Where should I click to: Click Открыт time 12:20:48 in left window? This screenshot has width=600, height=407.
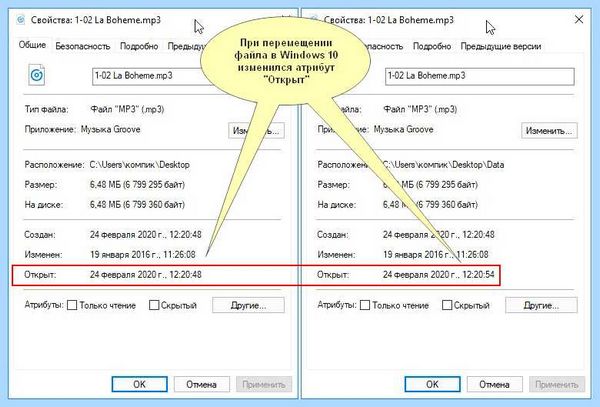click(186, 275)
